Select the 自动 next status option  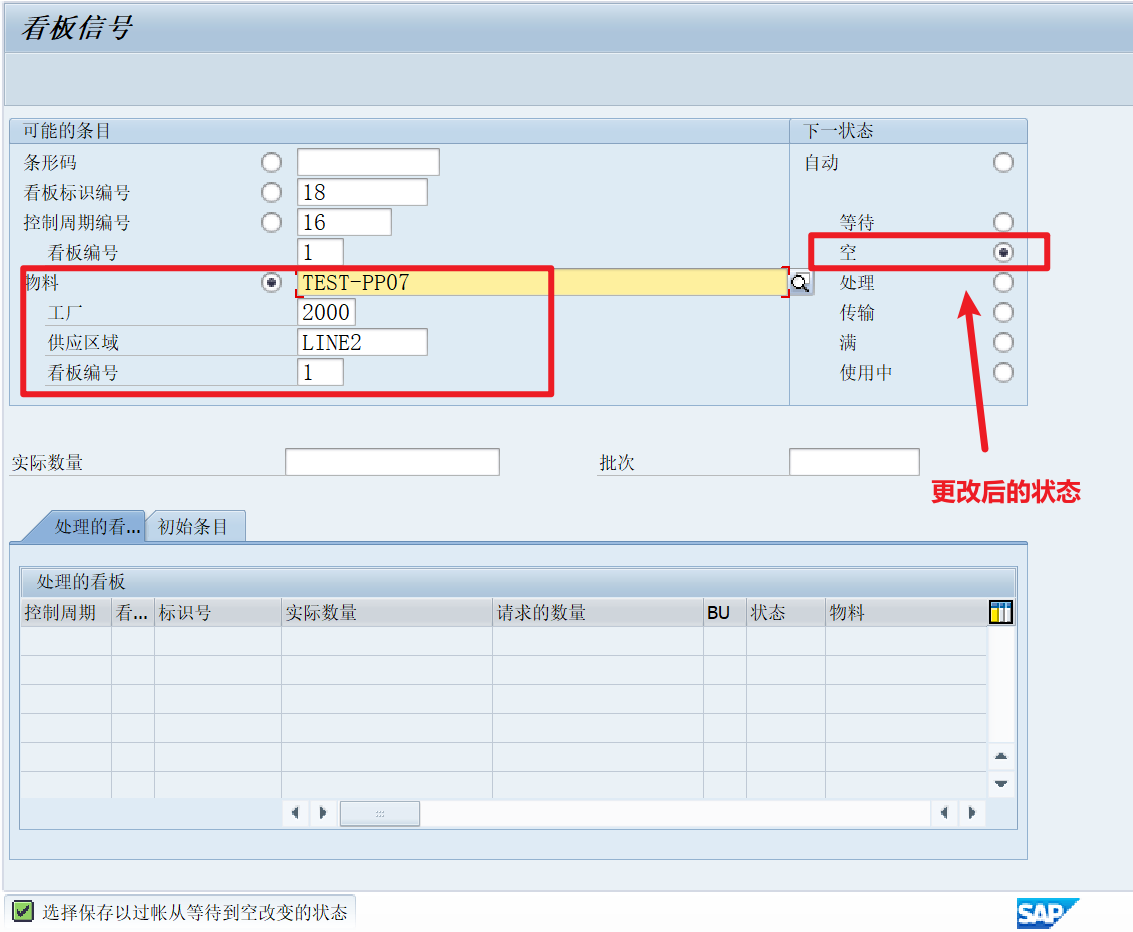(1003, 162)
